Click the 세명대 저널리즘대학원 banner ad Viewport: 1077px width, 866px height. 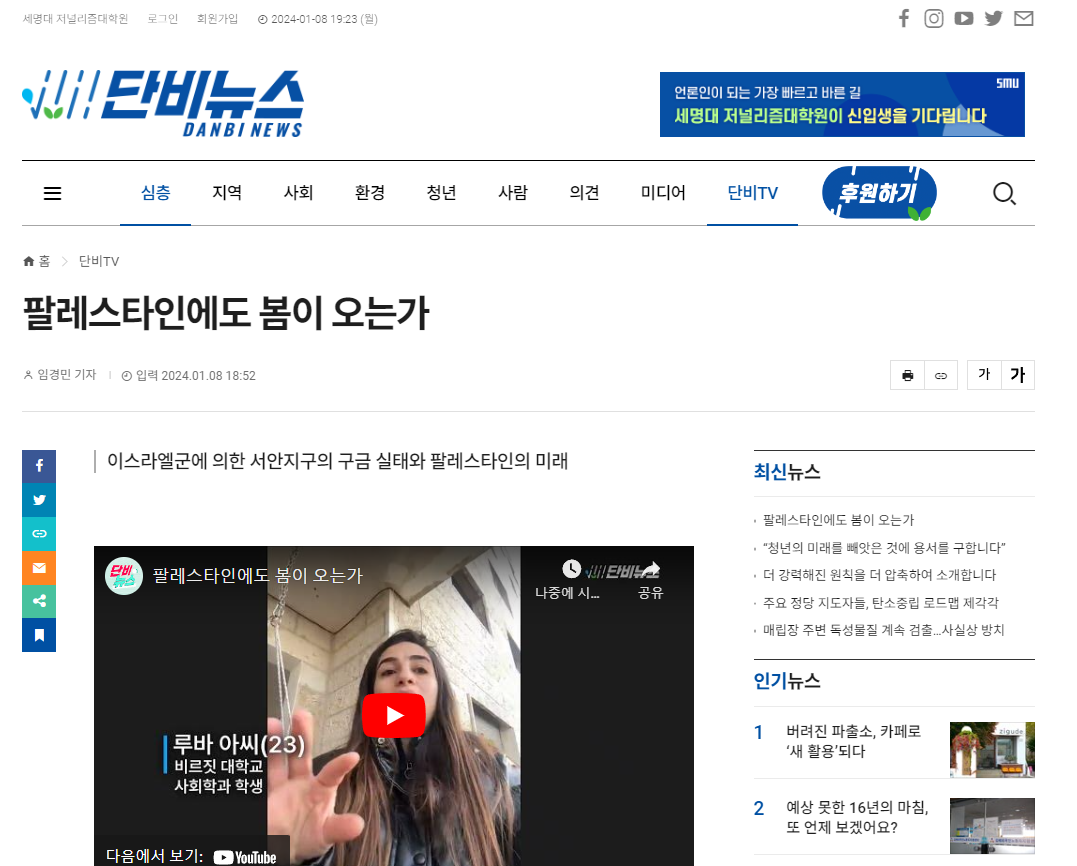click(x=842, y=104)
